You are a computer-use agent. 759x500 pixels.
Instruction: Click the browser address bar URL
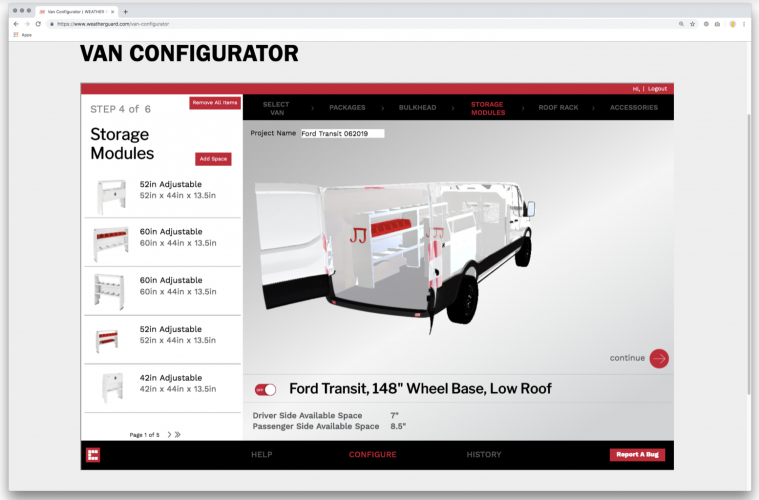tap(113, 24)
